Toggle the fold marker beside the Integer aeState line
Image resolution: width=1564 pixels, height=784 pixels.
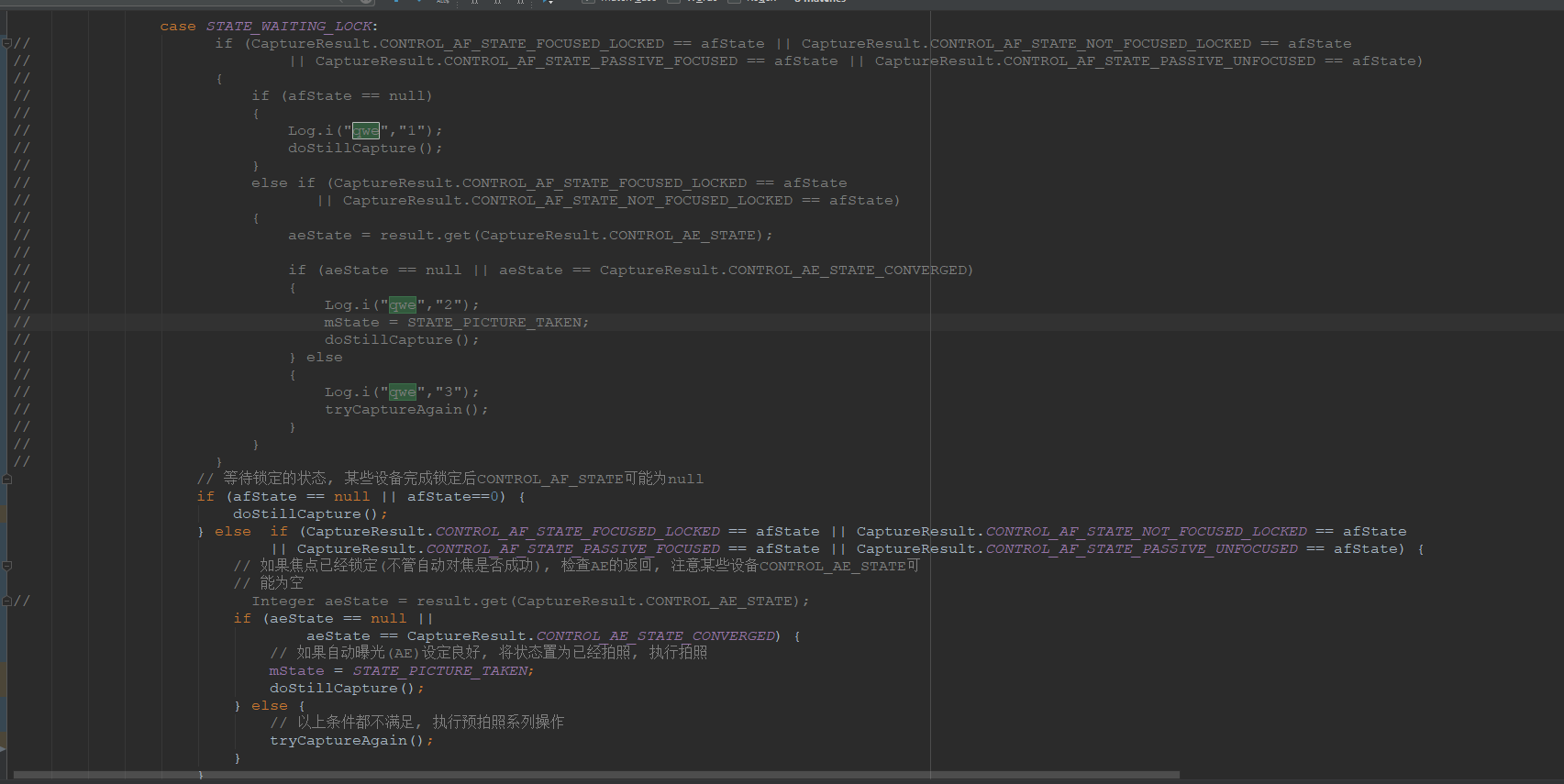pyautogui.click(x=6, y=602)
